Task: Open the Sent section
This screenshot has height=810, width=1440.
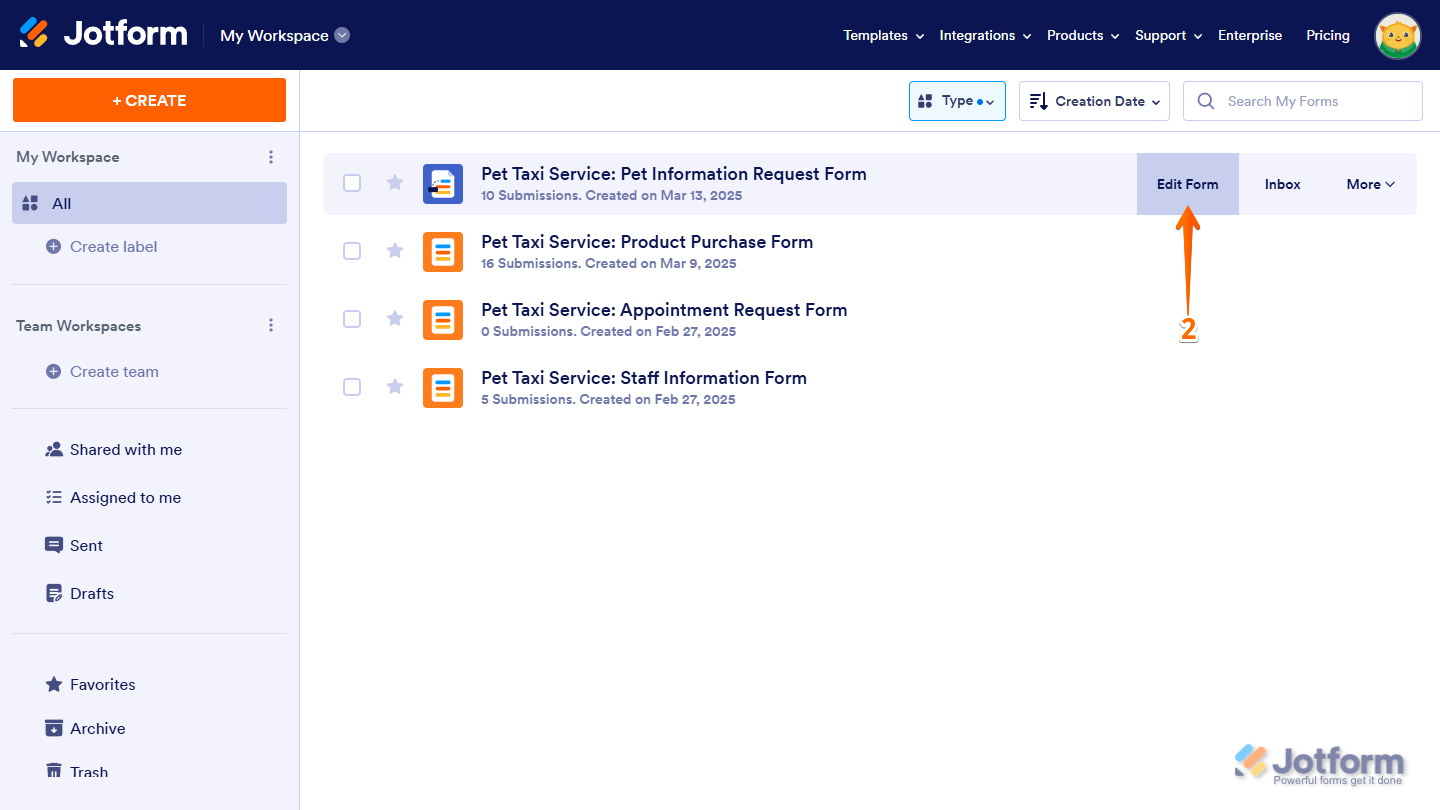Action: (86, 546)
